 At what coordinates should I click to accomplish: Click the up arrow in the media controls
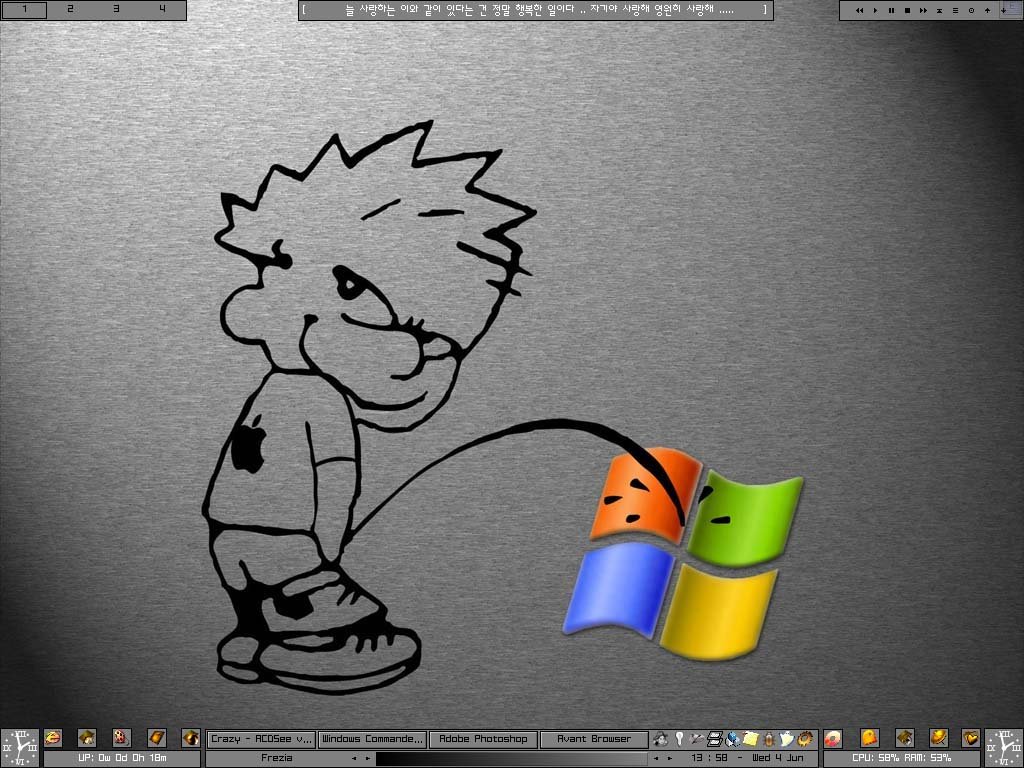click(x=987, y=10)
